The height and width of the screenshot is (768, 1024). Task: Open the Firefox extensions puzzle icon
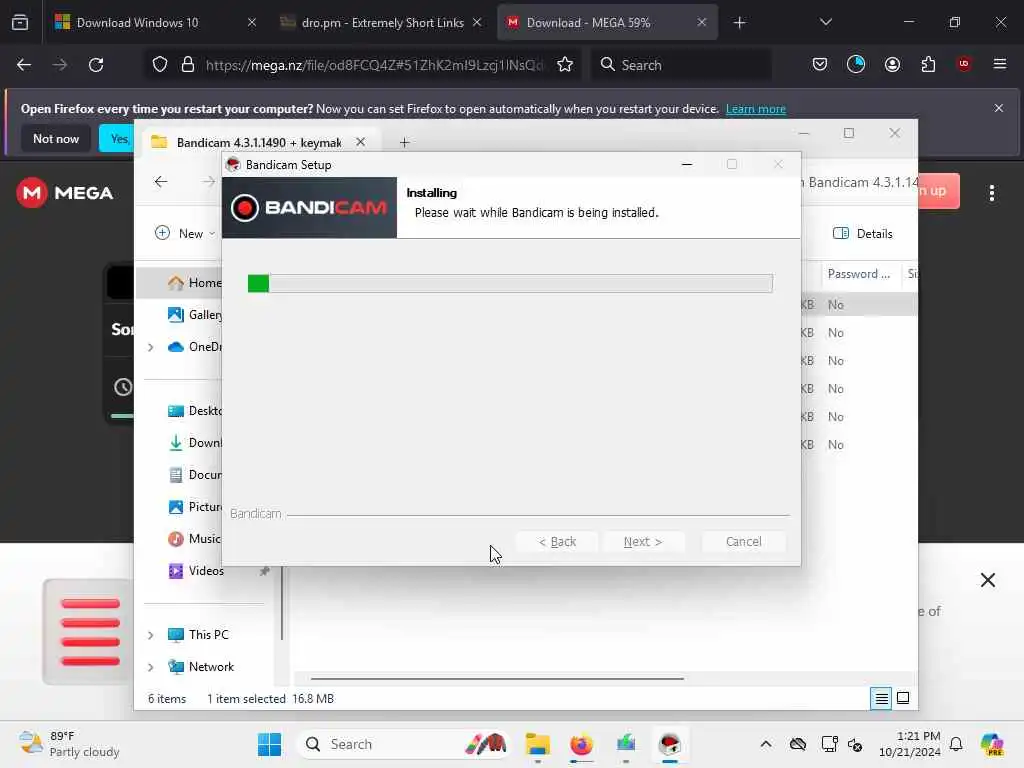(928, 64)
